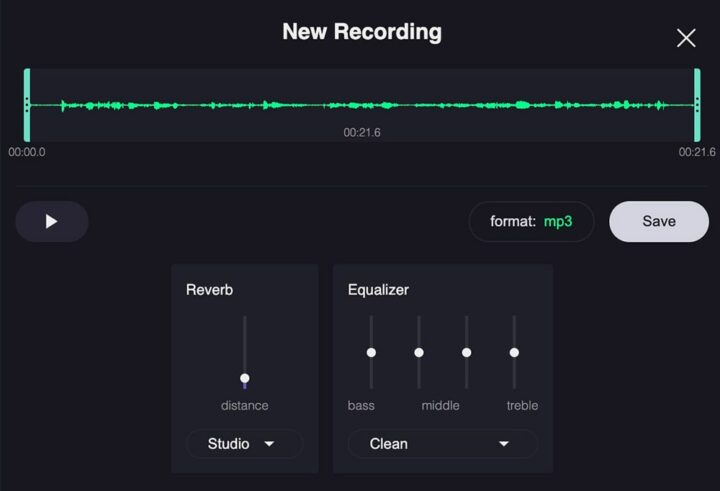
Task: Click the Reverb distance slider knob
Action: pyautogui.click(x=244, y=379)
